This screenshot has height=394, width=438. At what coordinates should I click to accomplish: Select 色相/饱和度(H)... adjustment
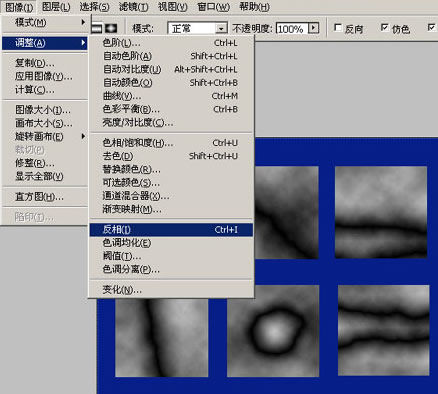coord(171,143)
